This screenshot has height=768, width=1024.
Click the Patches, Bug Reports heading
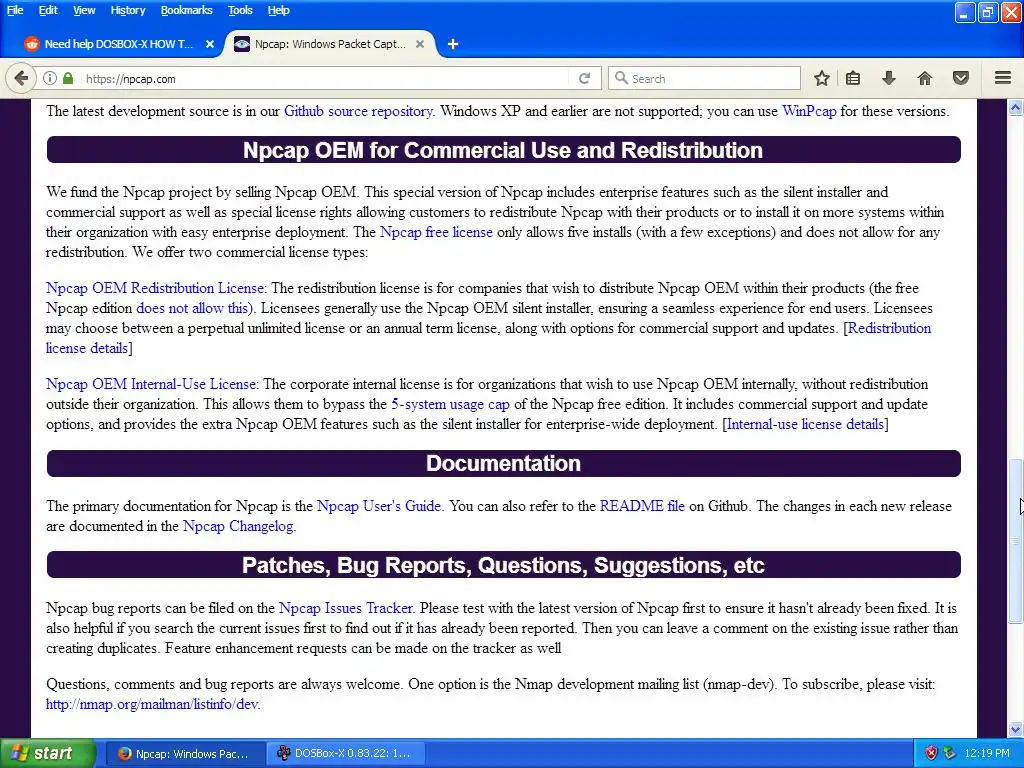click(x=504, y=565)
